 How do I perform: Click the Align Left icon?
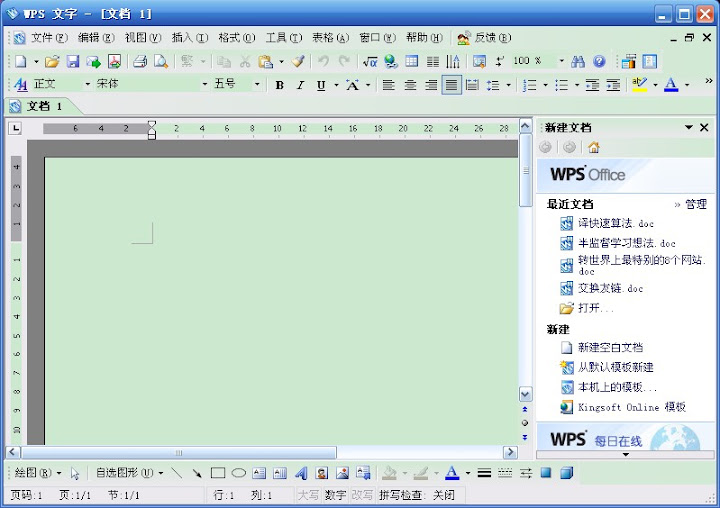(389, 85)
